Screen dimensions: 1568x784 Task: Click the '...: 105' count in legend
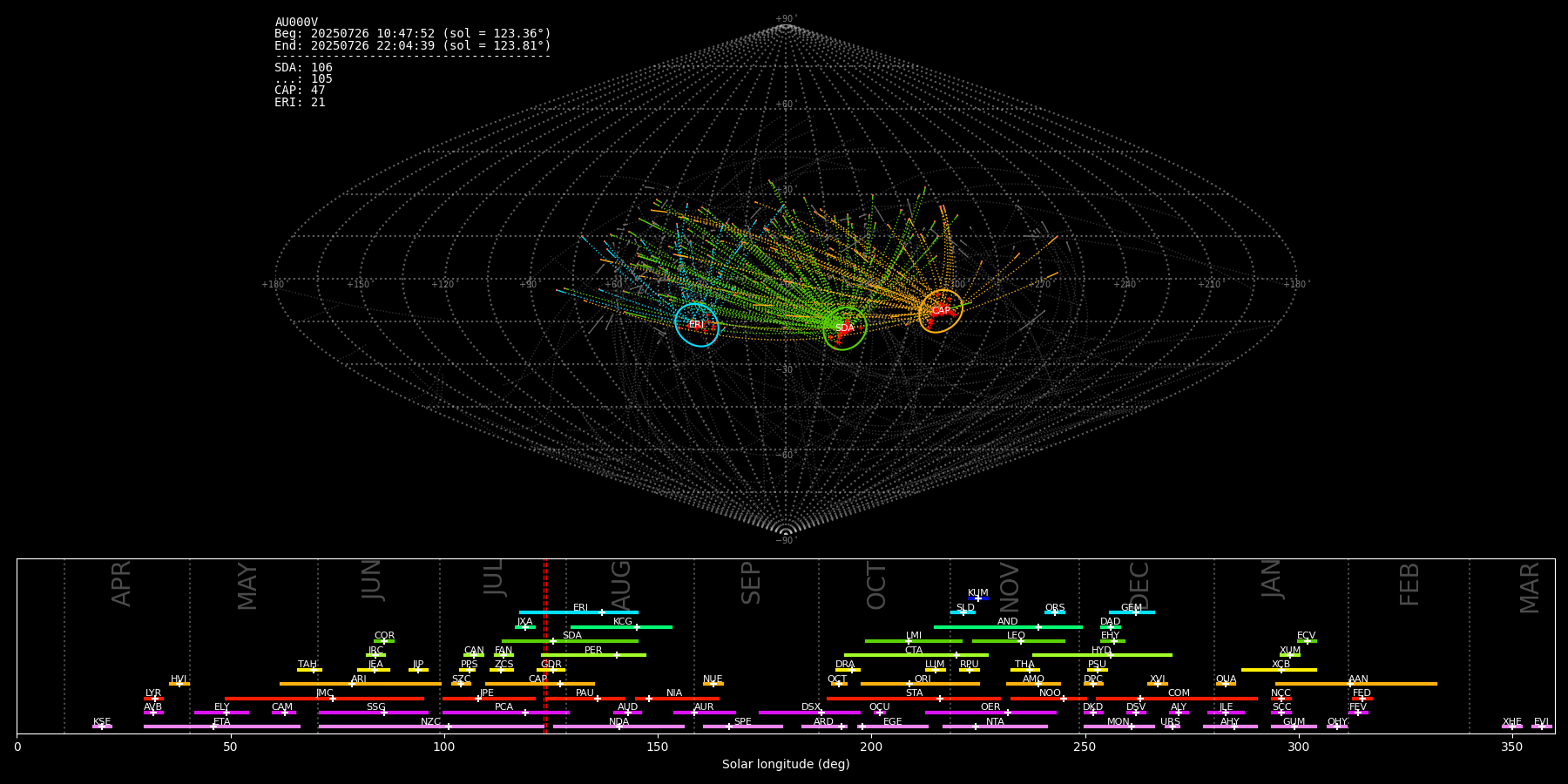[x=303, y=79]
